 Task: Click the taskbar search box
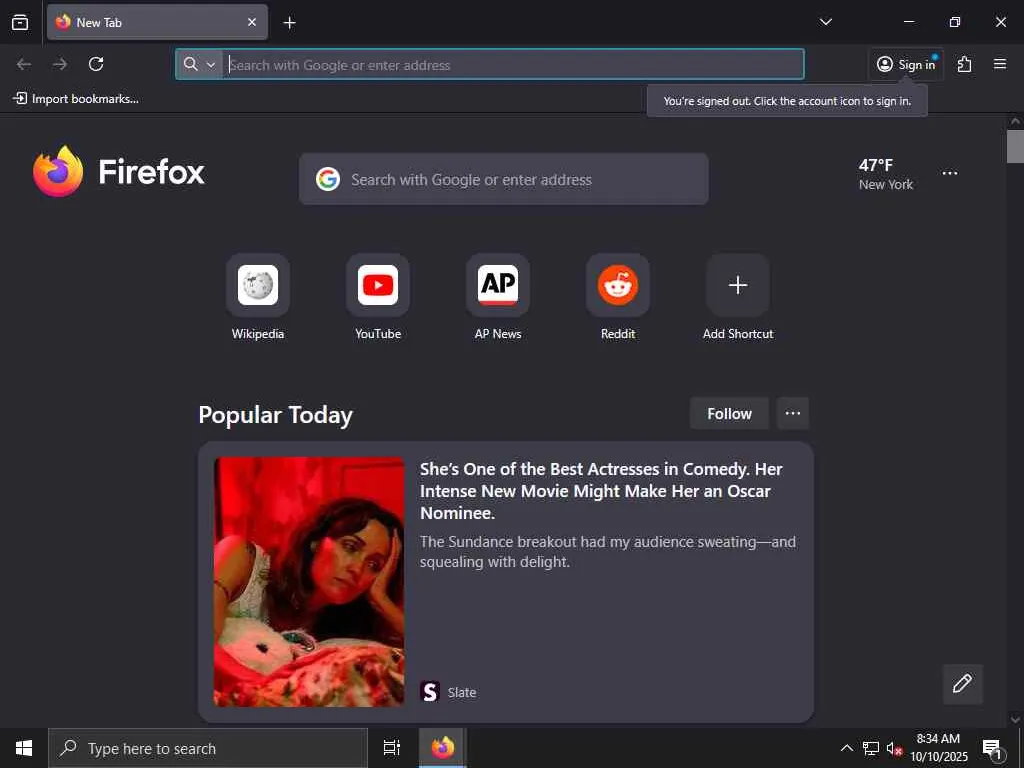tap(208, 748)
